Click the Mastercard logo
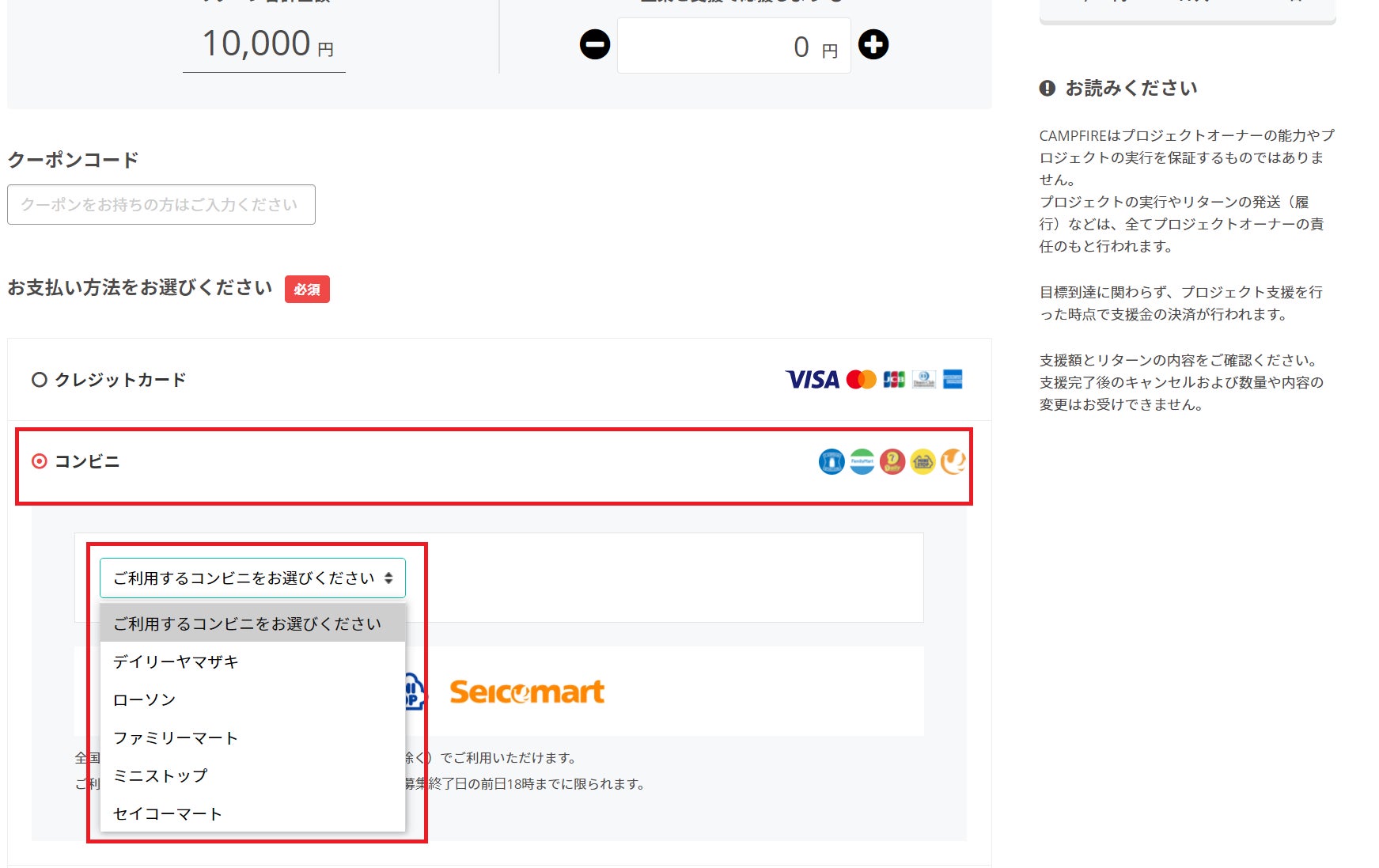Screen dimensions: 1379x868 click(861, 380)
